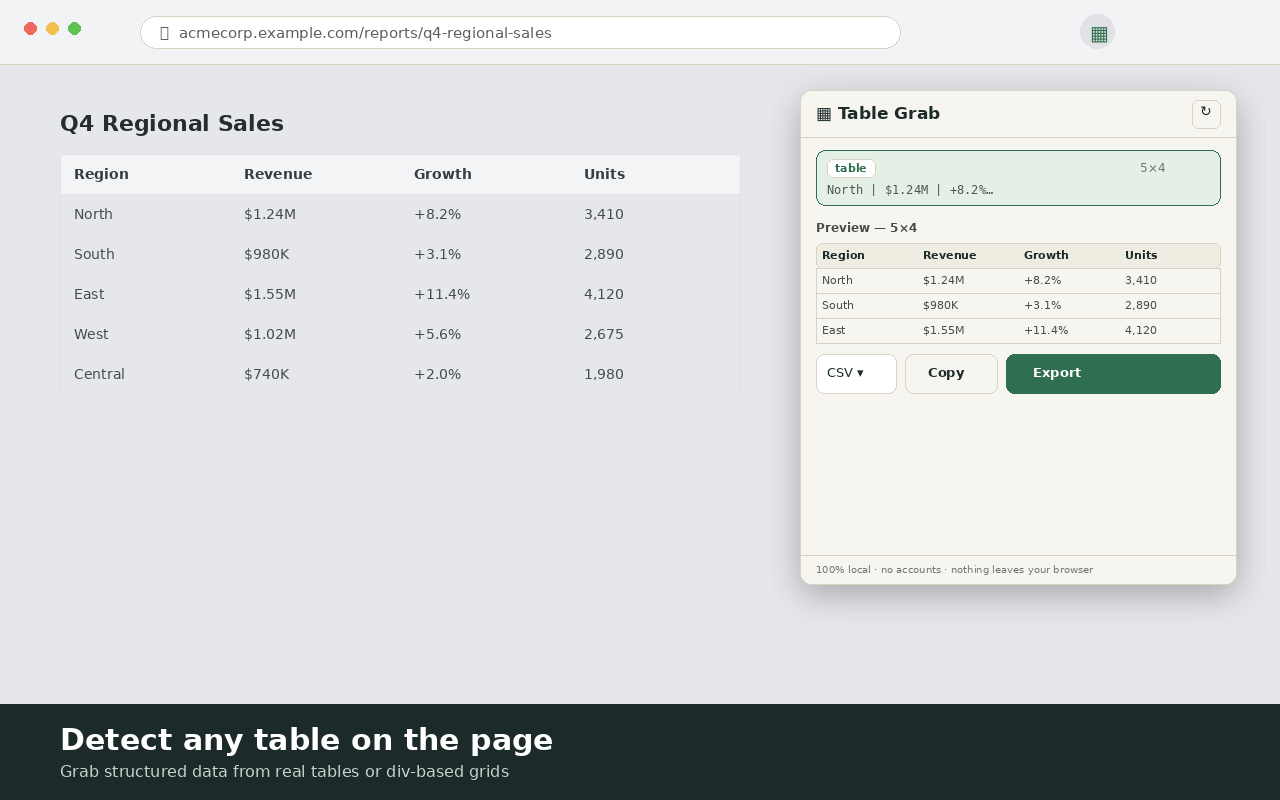Click +3.1% in the preview table
The width and height of the screenshot is (1280, 800).
(x=1042, y=305)
